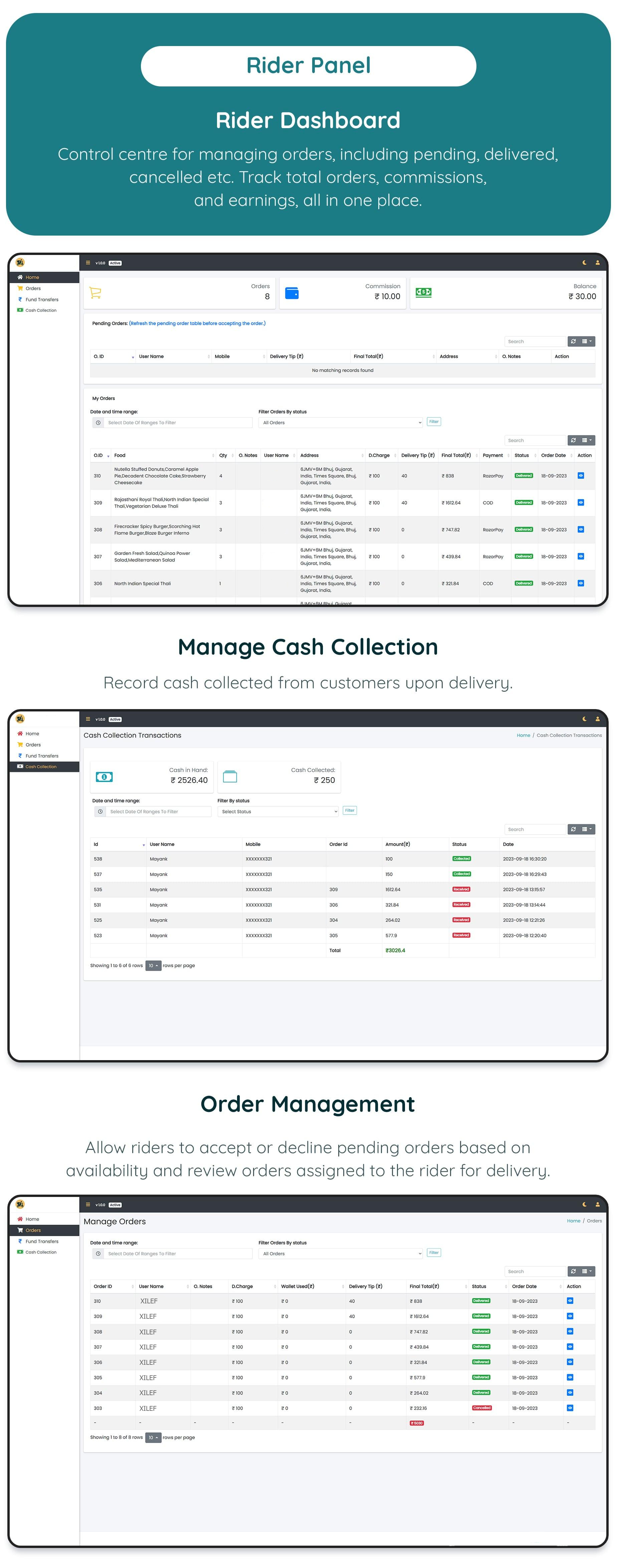Switch dark mode on Manage Orders page
Screen dimensions: 617x1568
[x=584, y=1205]
